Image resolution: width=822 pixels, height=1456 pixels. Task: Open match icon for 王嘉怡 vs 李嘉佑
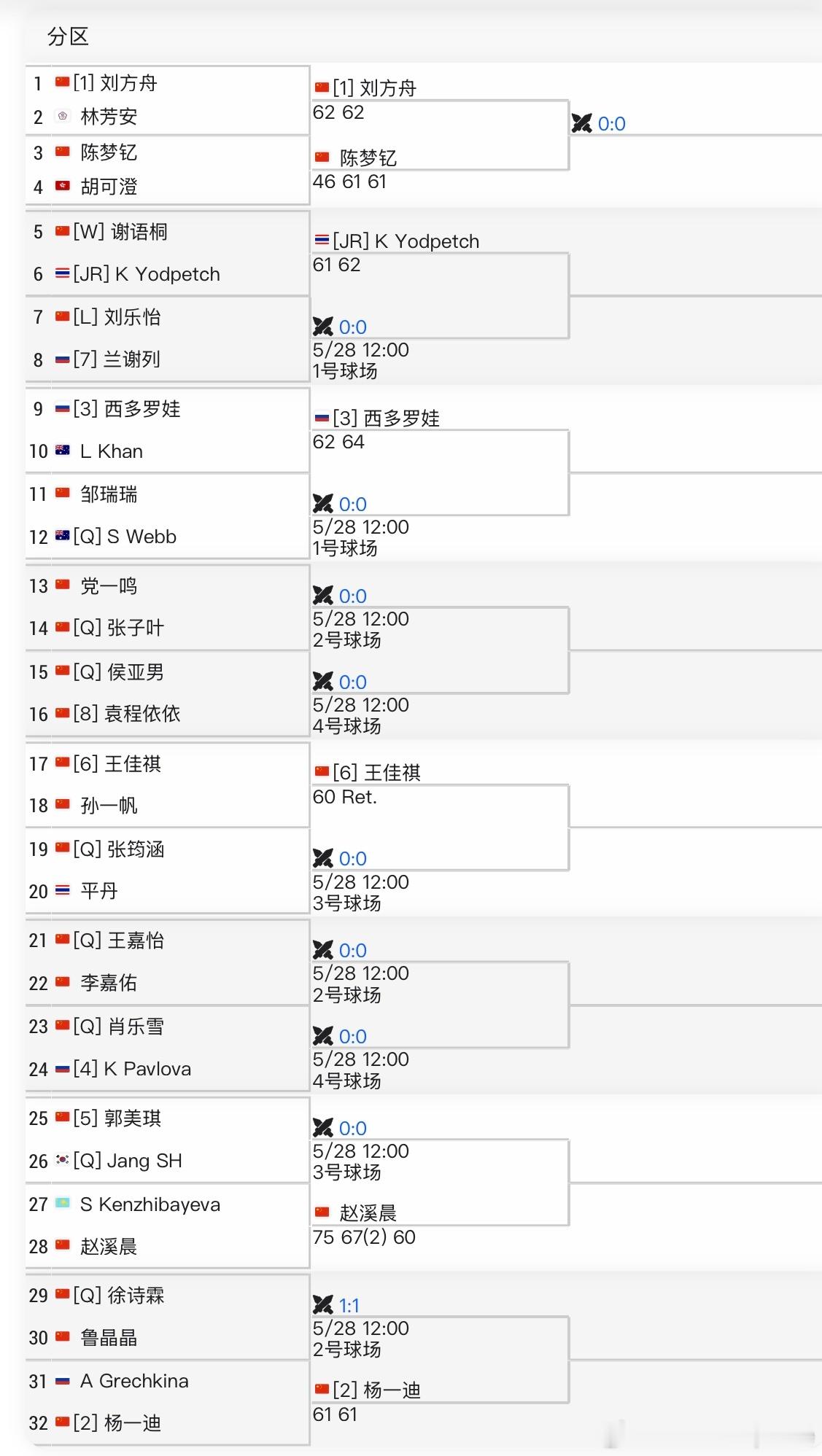click(x=322, y=950)
